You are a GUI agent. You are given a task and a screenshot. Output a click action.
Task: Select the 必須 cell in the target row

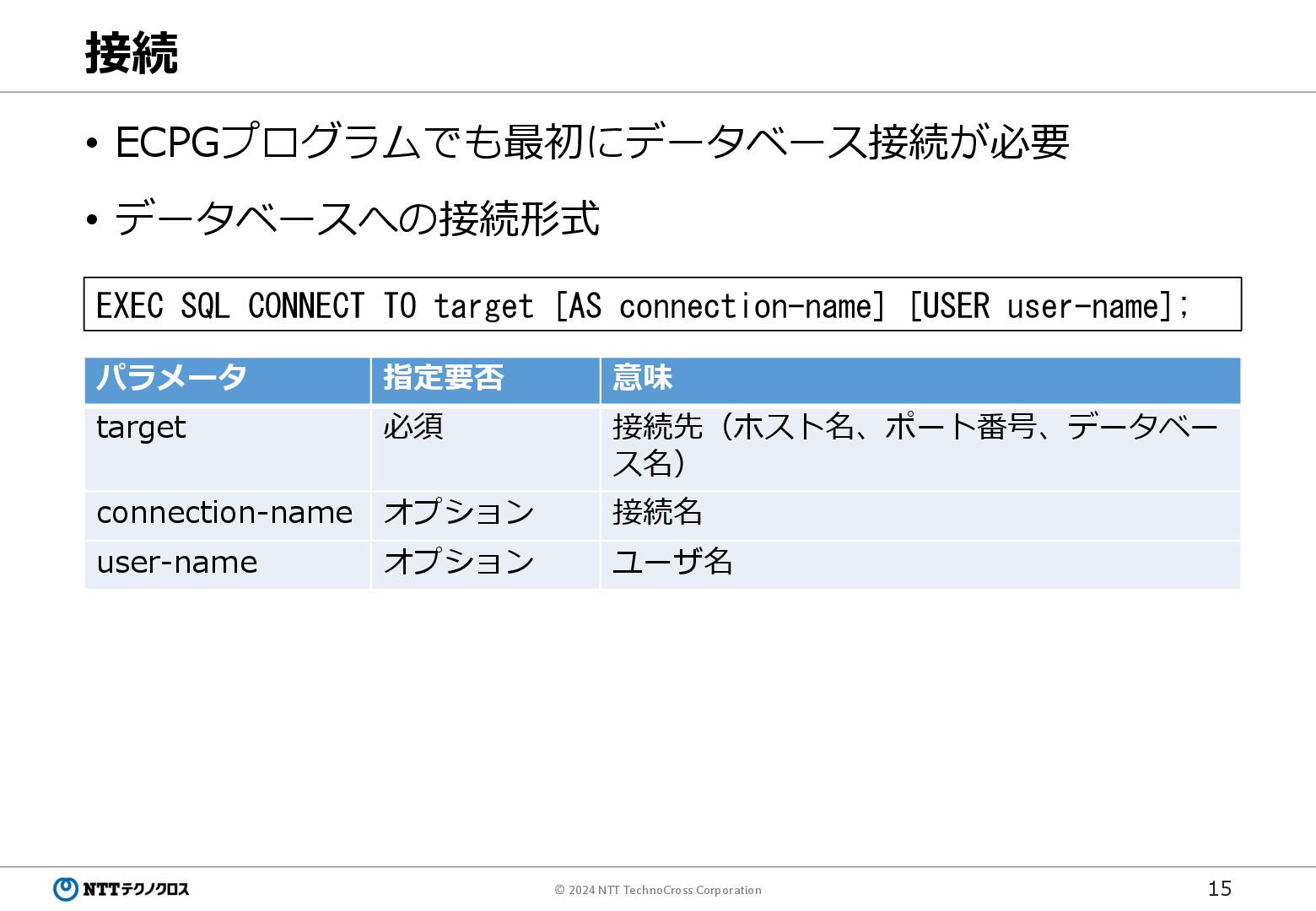(486, 448)
